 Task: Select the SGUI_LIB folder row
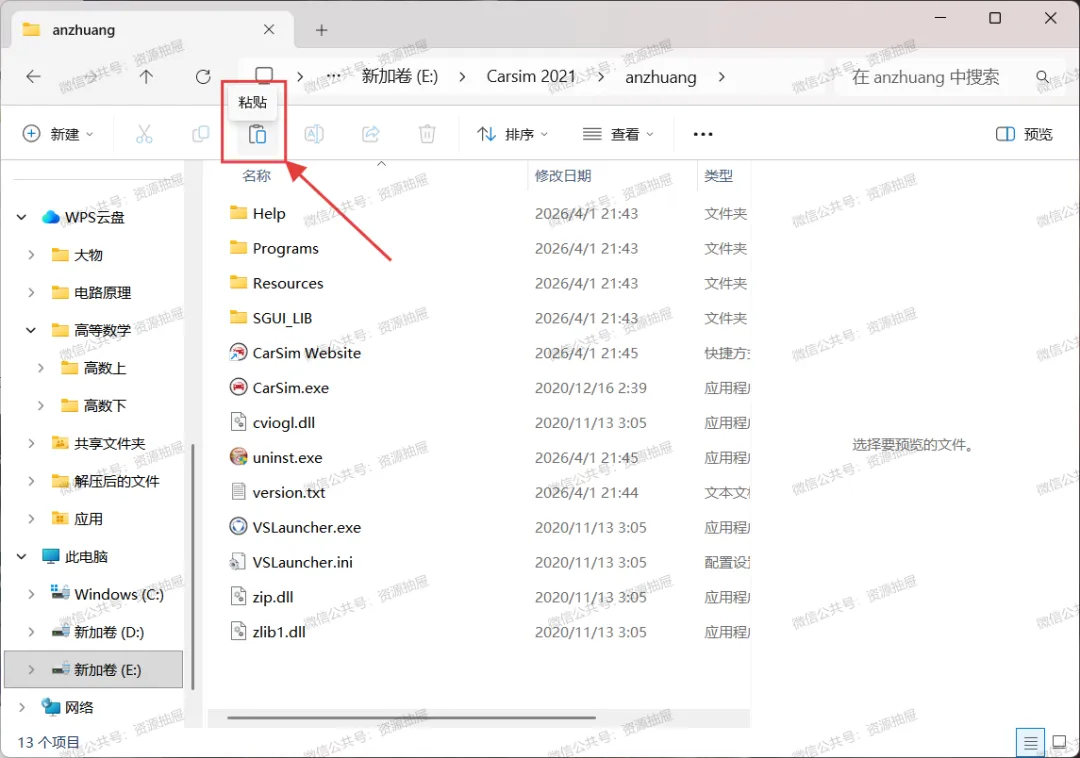tap(489, 318)
